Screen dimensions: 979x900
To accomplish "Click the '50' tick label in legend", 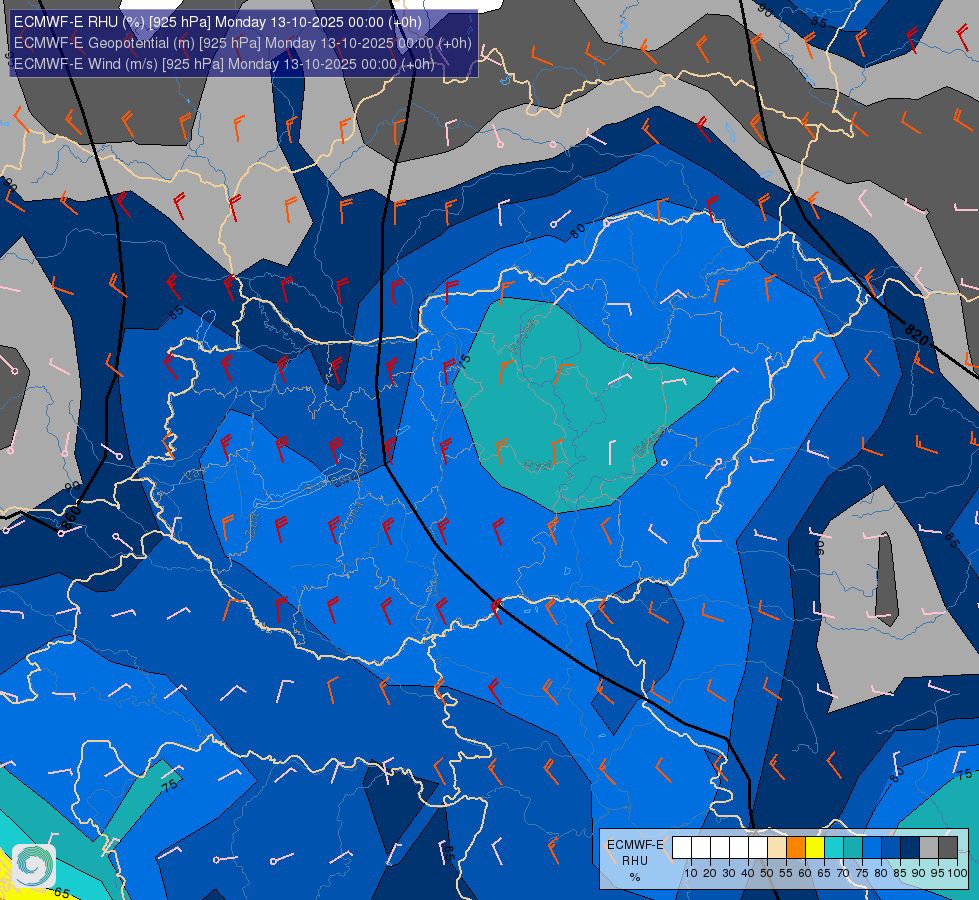I will (767, 873).
